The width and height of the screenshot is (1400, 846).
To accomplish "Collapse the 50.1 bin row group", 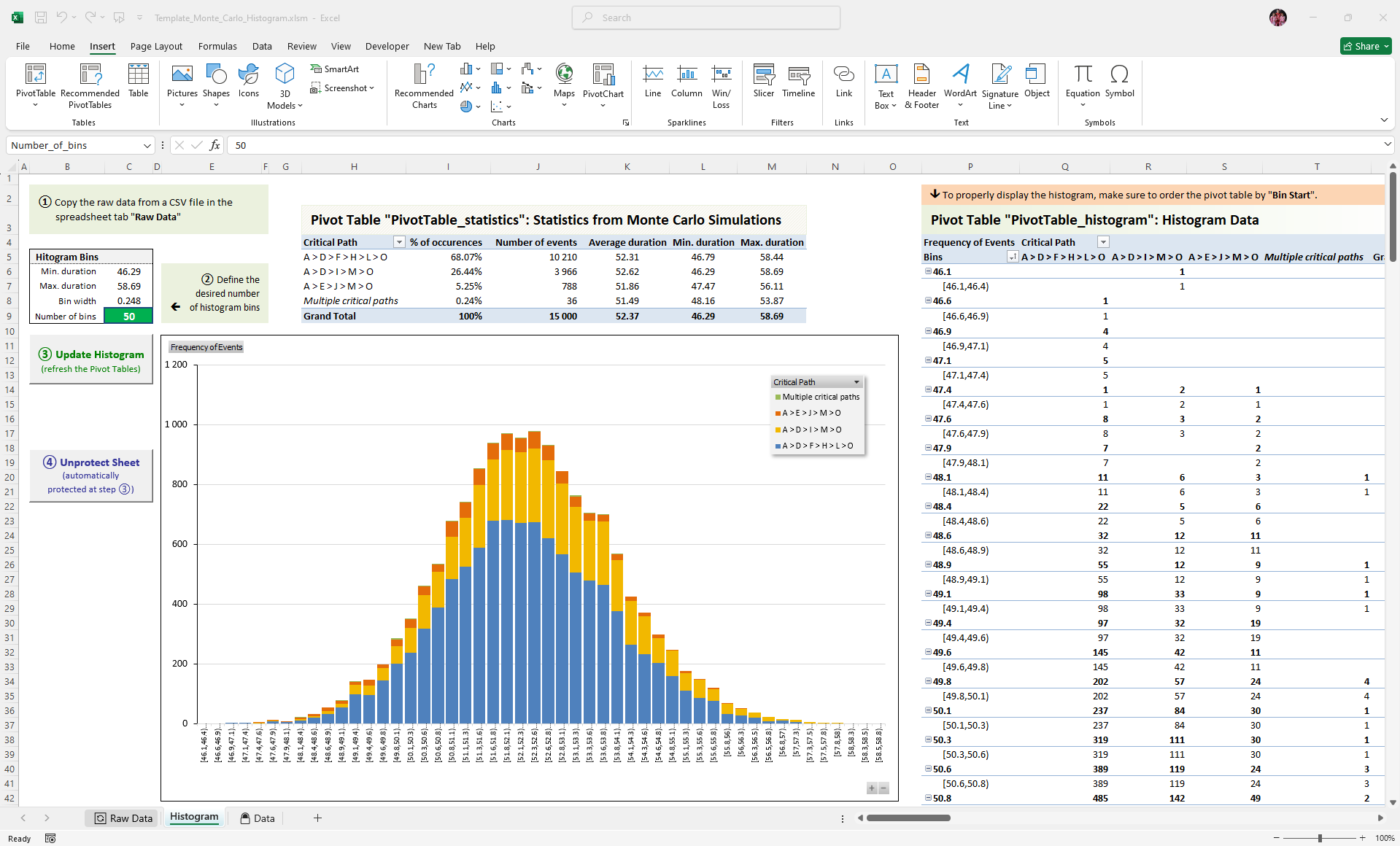I will click(928, 710).
